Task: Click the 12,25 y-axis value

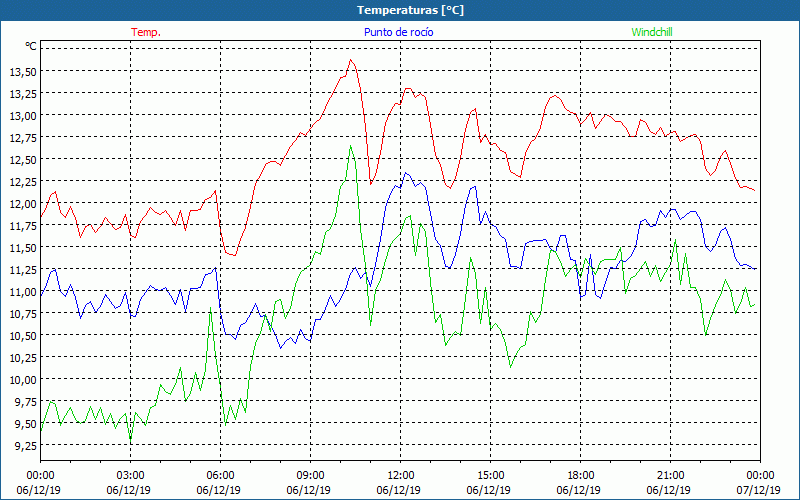Action: [x=23, y=182]
